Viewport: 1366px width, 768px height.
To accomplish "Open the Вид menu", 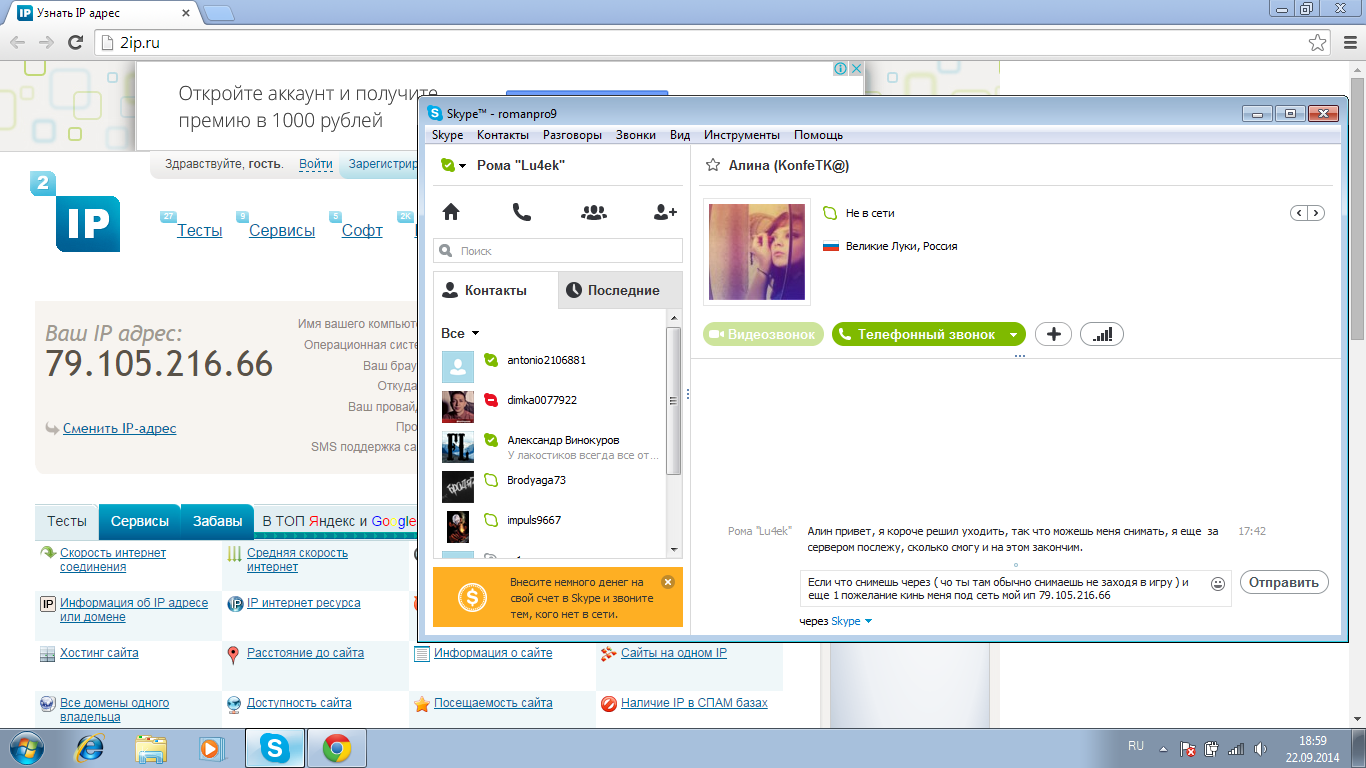I will tap(680, 135).
